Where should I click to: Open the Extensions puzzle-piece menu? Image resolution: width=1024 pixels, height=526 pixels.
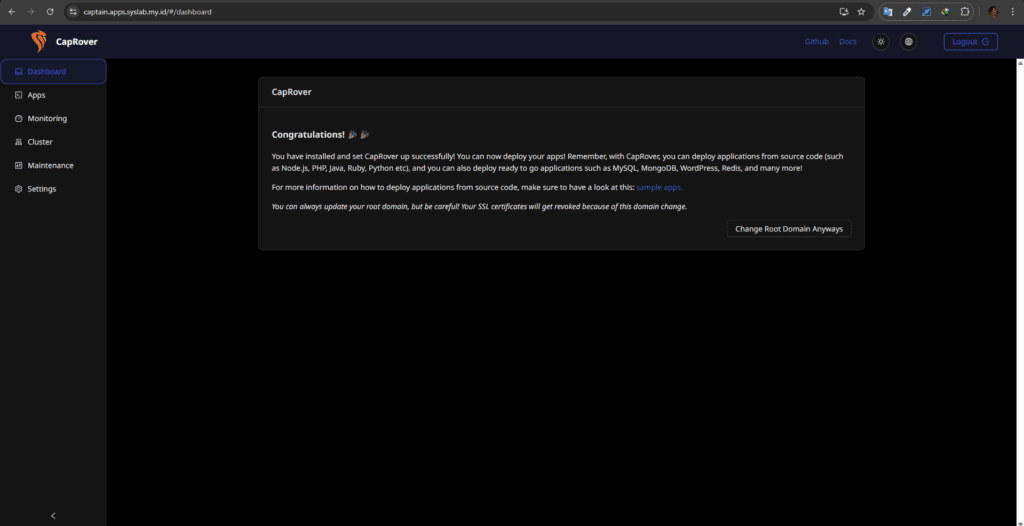pyautogui.click(x=965, y=12)
